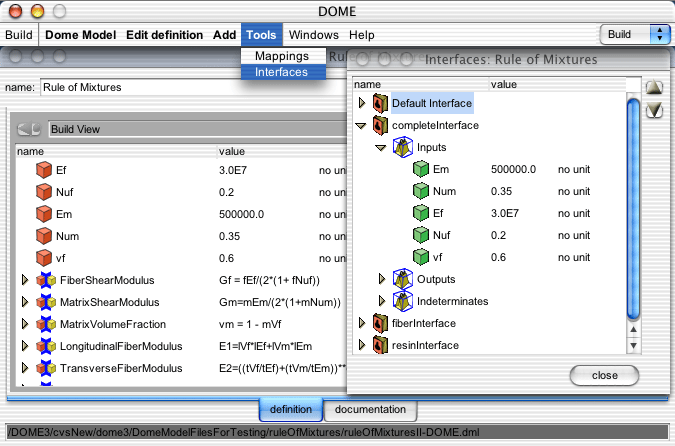Screen dimensions: 675x446
Task: Click the move-up arrow in Interfaces window
Action: coord(654,87)
